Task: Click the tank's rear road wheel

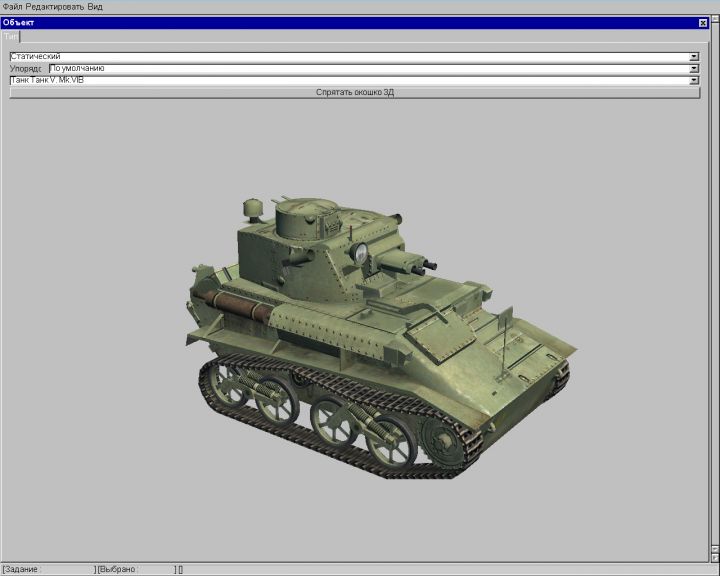Action: point(230,384)
